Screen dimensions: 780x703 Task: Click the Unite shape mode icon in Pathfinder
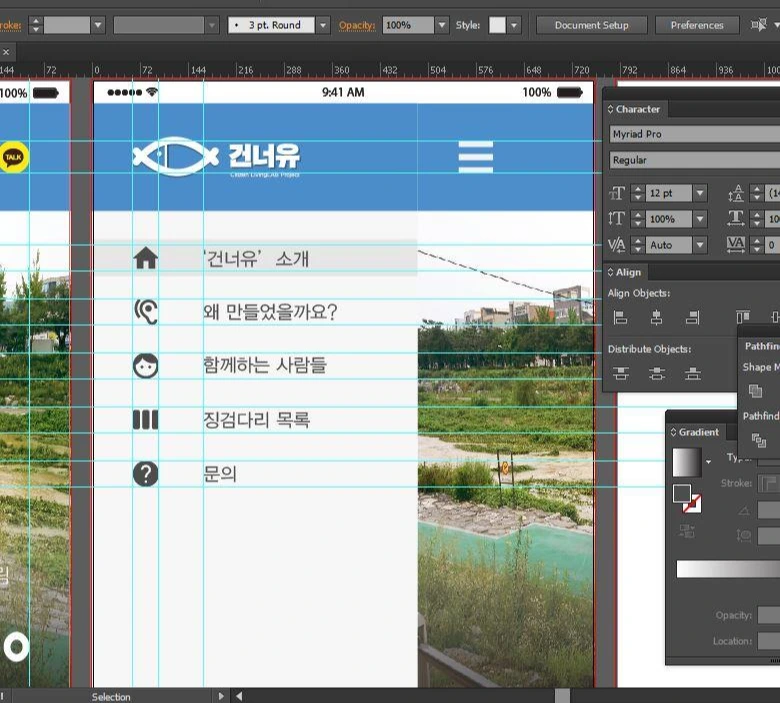click(755, 391)
